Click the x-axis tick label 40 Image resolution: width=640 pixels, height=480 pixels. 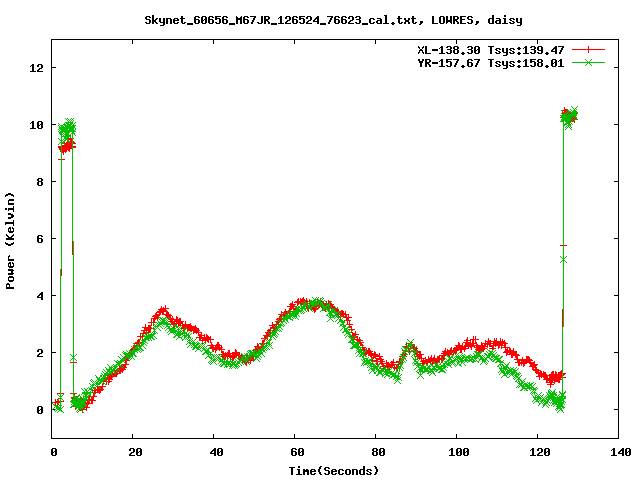click(x=216, y=452)
